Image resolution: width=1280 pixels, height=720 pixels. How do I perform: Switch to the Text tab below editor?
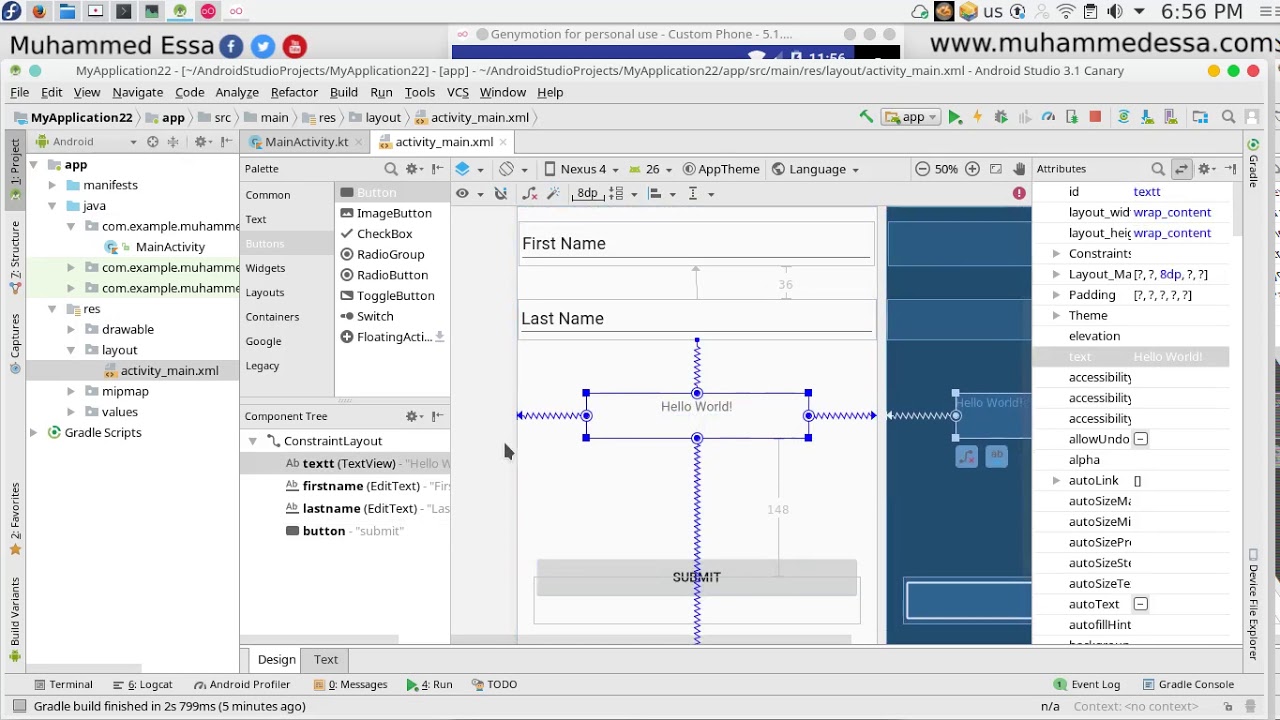pyautogui.click(x=326, y=660)
